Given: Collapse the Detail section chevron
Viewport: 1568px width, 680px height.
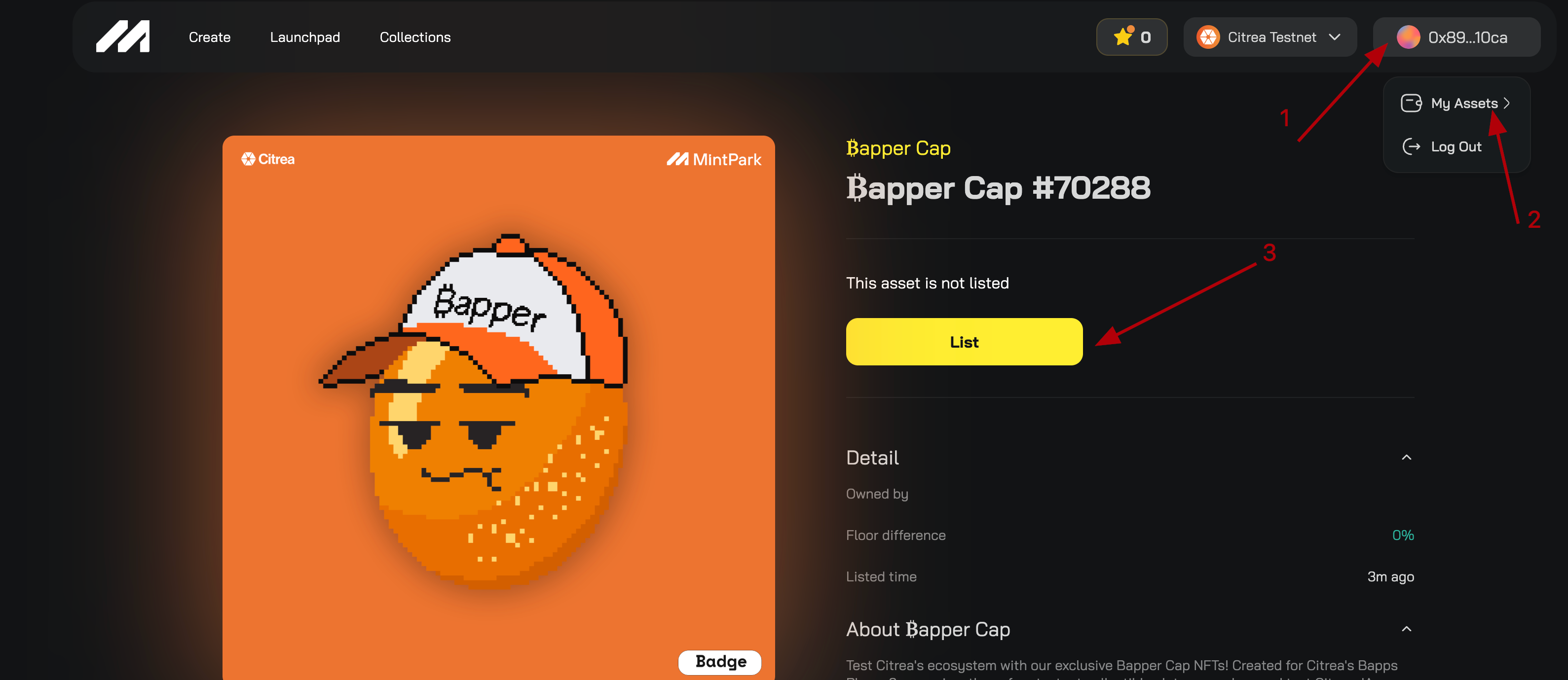Looking at the screenshot, I should click(1406, 458).
